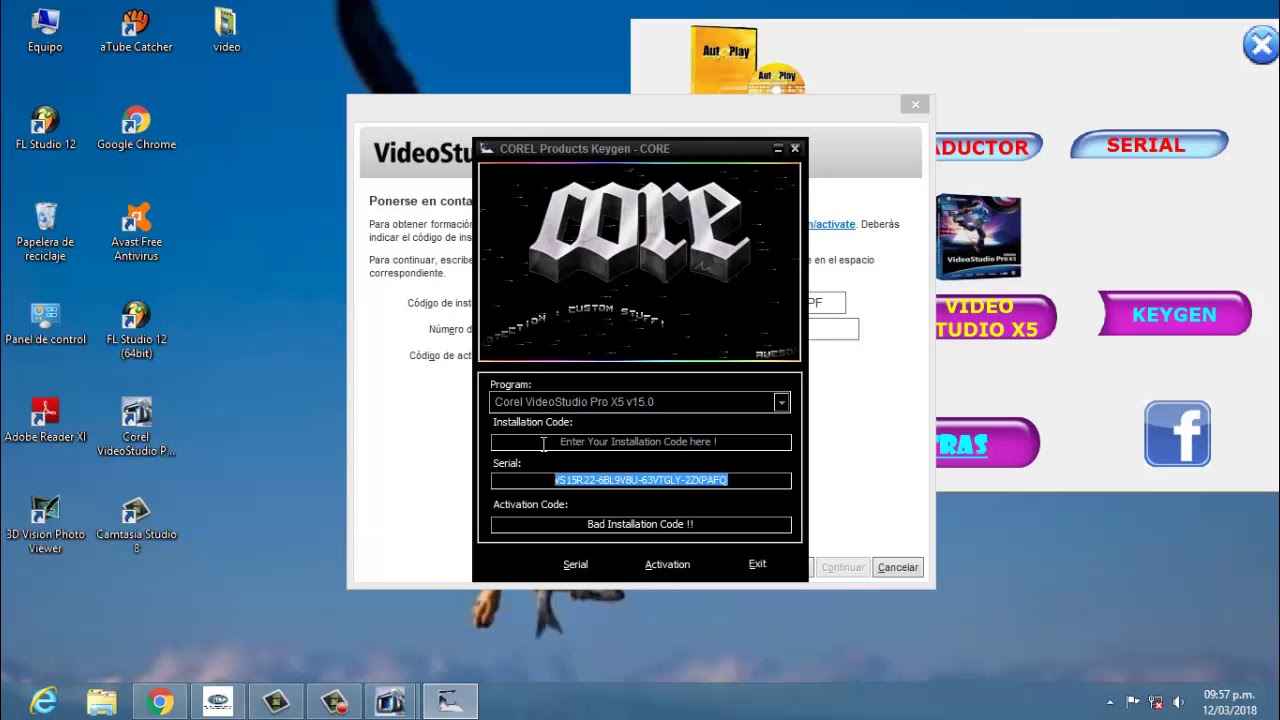
Task: Click Exit in the keygen window
Action: click(757, 564)
